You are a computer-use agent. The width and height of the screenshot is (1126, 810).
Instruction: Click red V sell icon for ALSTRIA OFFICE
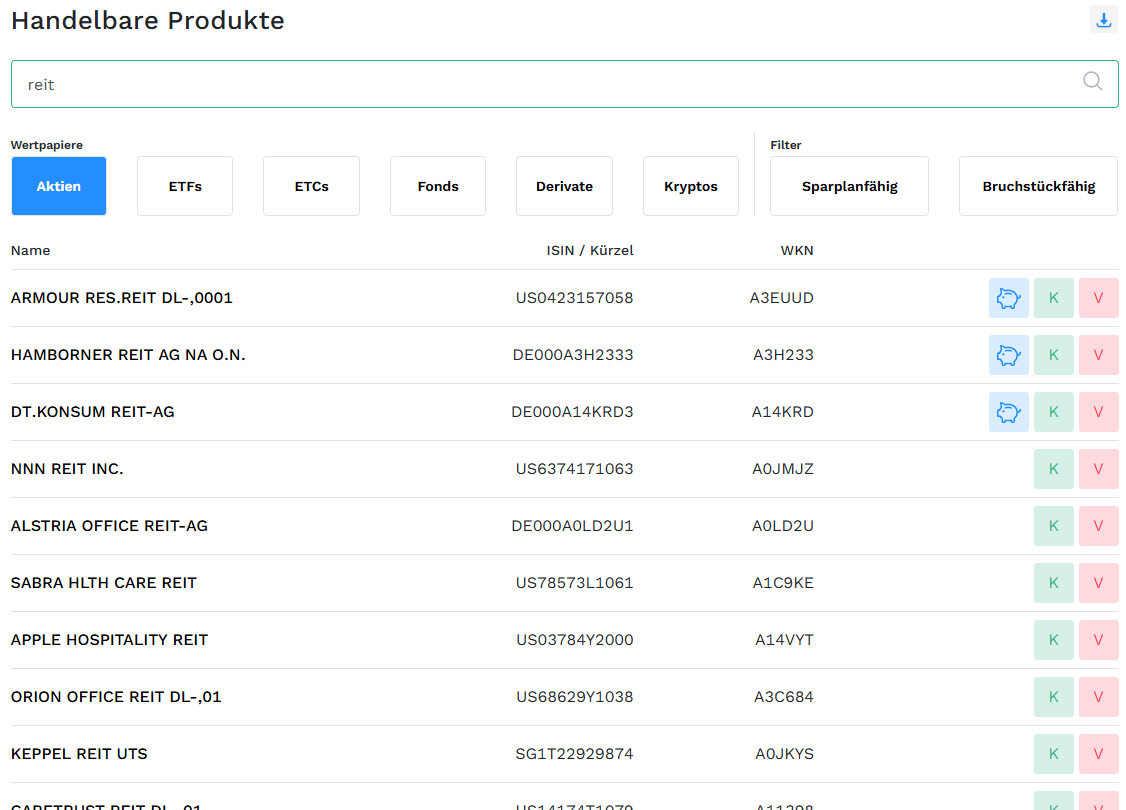click(1098, 526)
